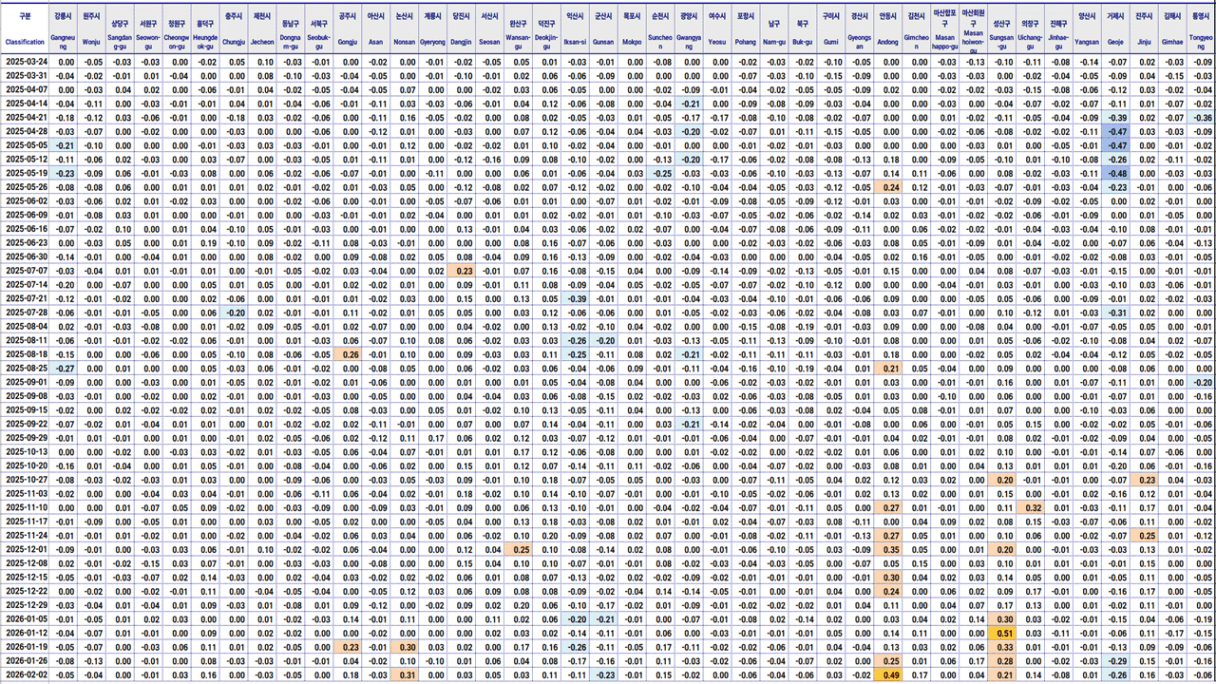Select the 2026-02-02 row label

[x=25, y=675]
